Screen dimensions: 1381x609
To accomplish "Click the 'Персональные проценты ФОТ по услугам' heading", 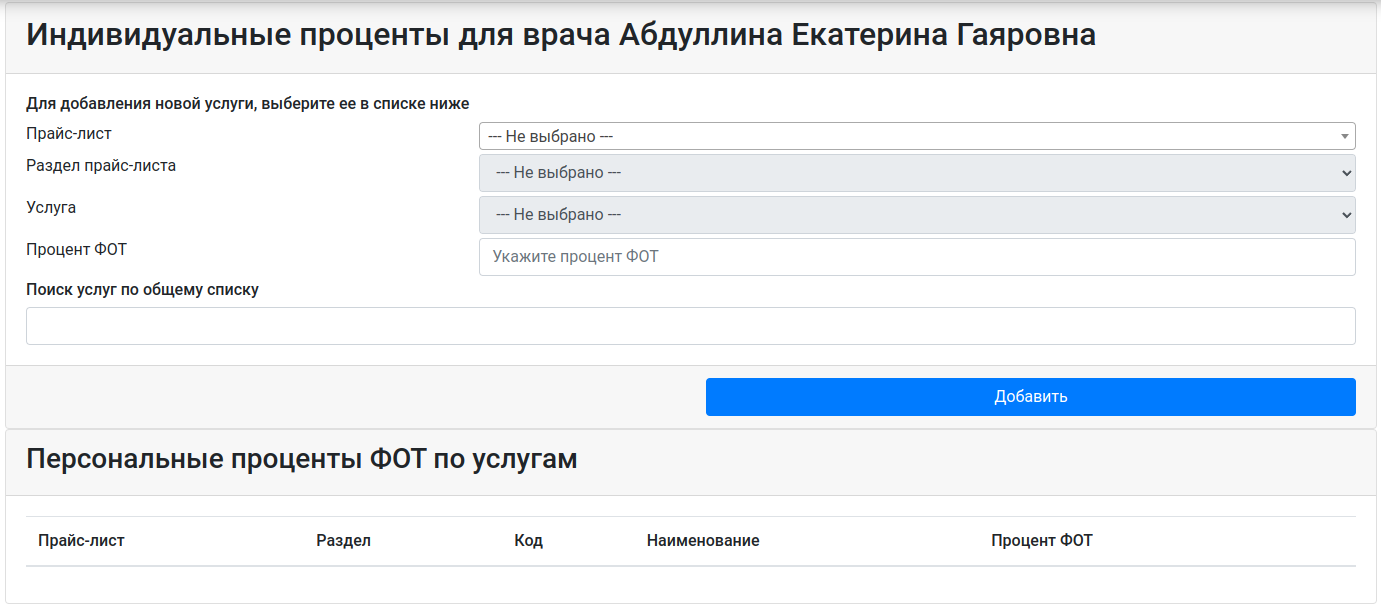I will [x=301, y=459].
